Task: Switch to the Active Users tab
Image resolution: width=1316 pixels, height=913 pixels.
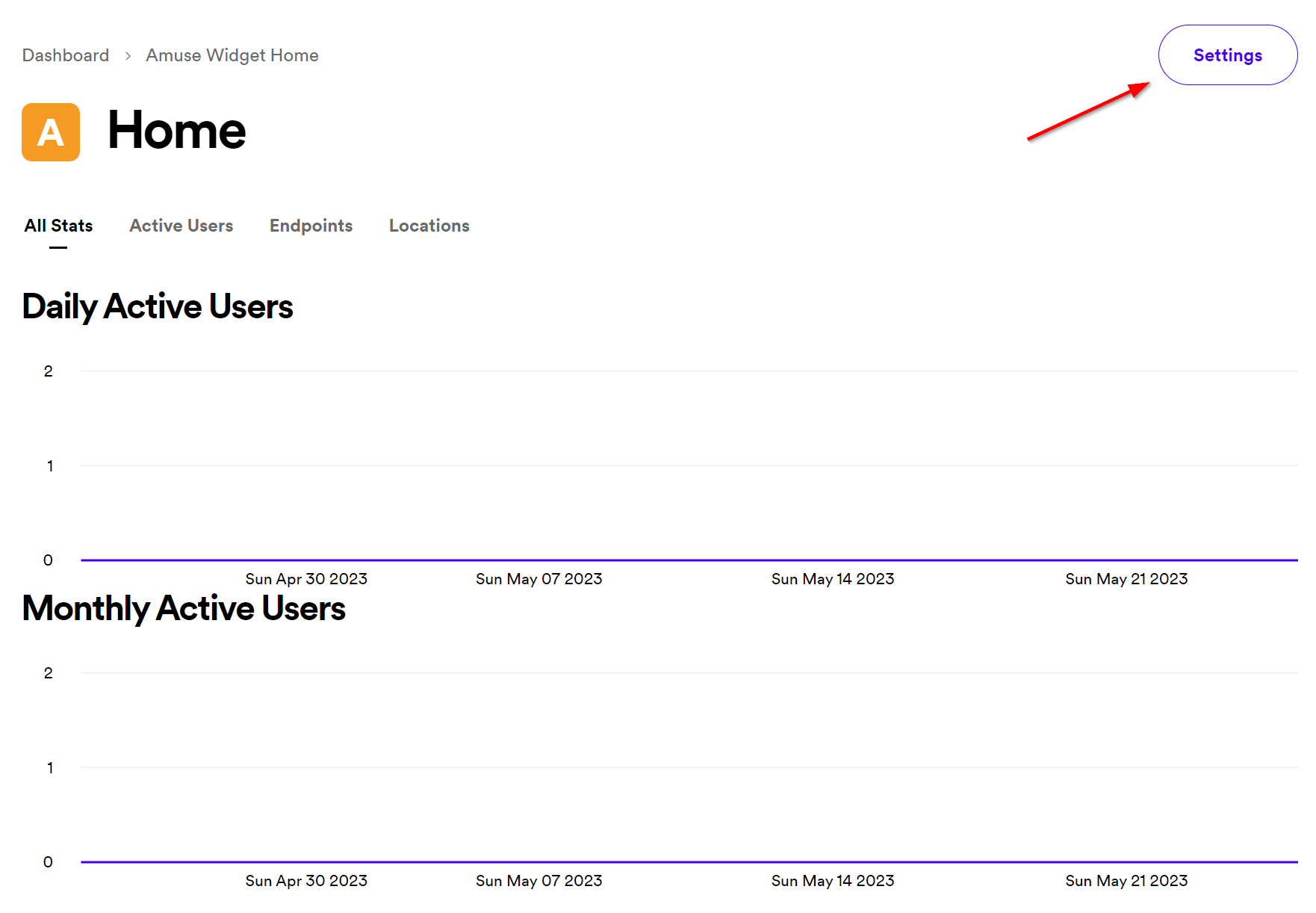Action: coord(181,226)
